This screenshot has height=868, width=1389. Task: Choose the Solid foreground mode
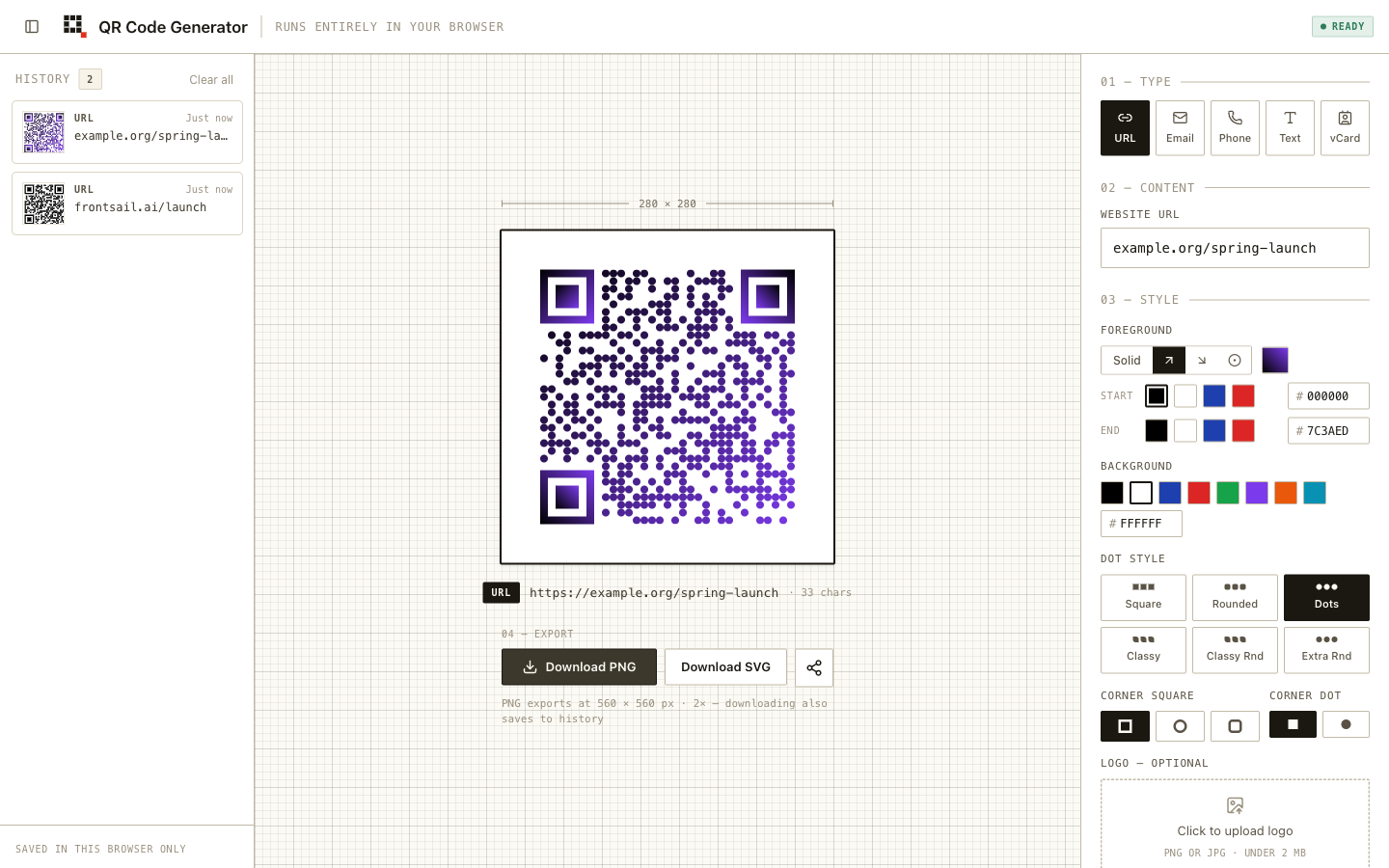tap(1127, 361)
